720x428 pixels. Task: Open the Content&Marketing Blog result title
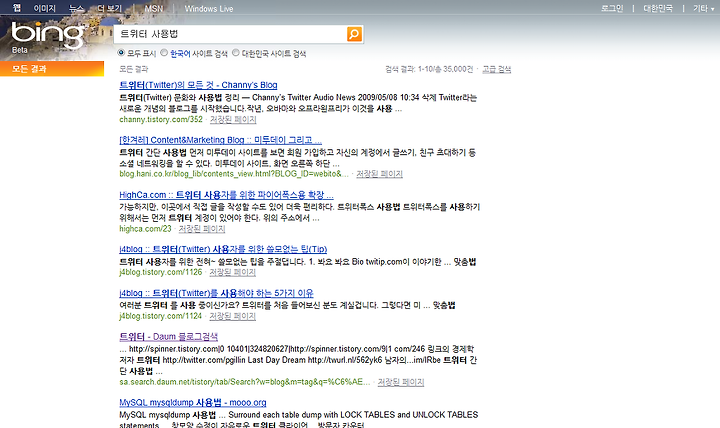[x=220, y=140]
